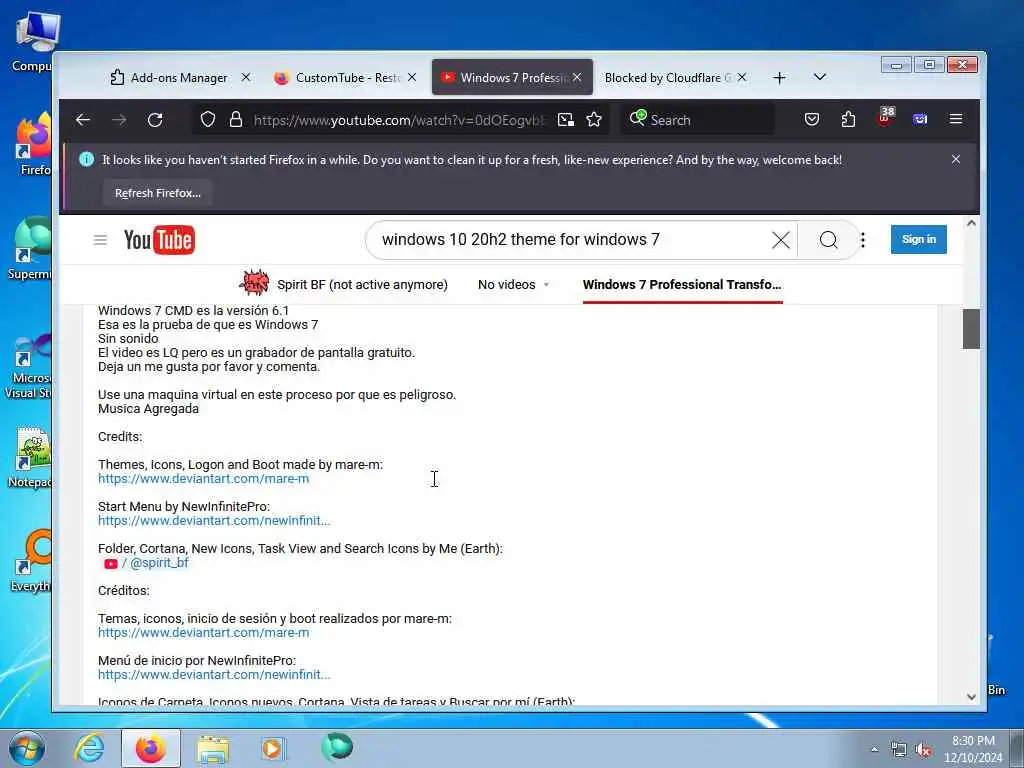Viewport: 1024px width, 768px height.
Task: Click the text "Credits:" in description
Action: [120, 437]
